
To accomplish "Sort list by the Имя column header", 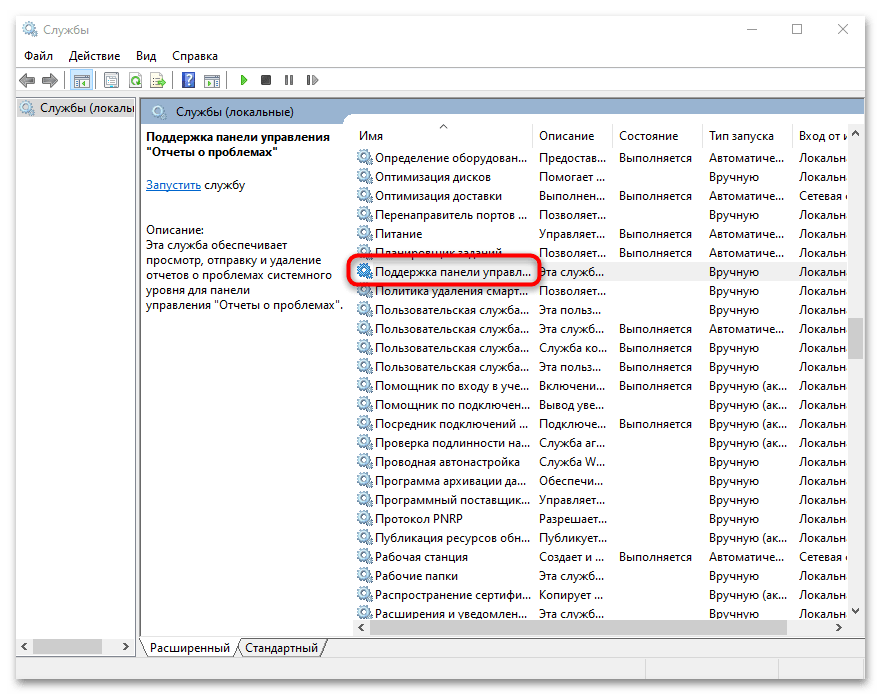I will [372, 136].
